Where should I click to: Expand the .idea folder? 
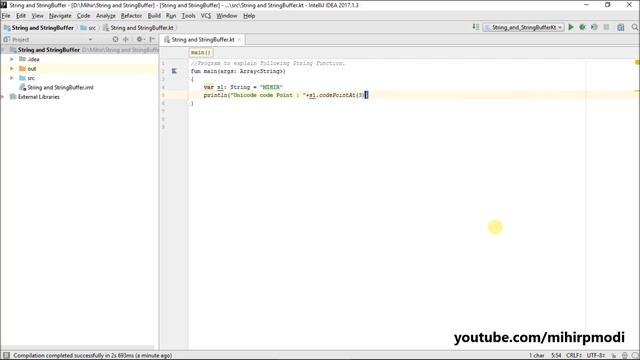tap(11, 59)
